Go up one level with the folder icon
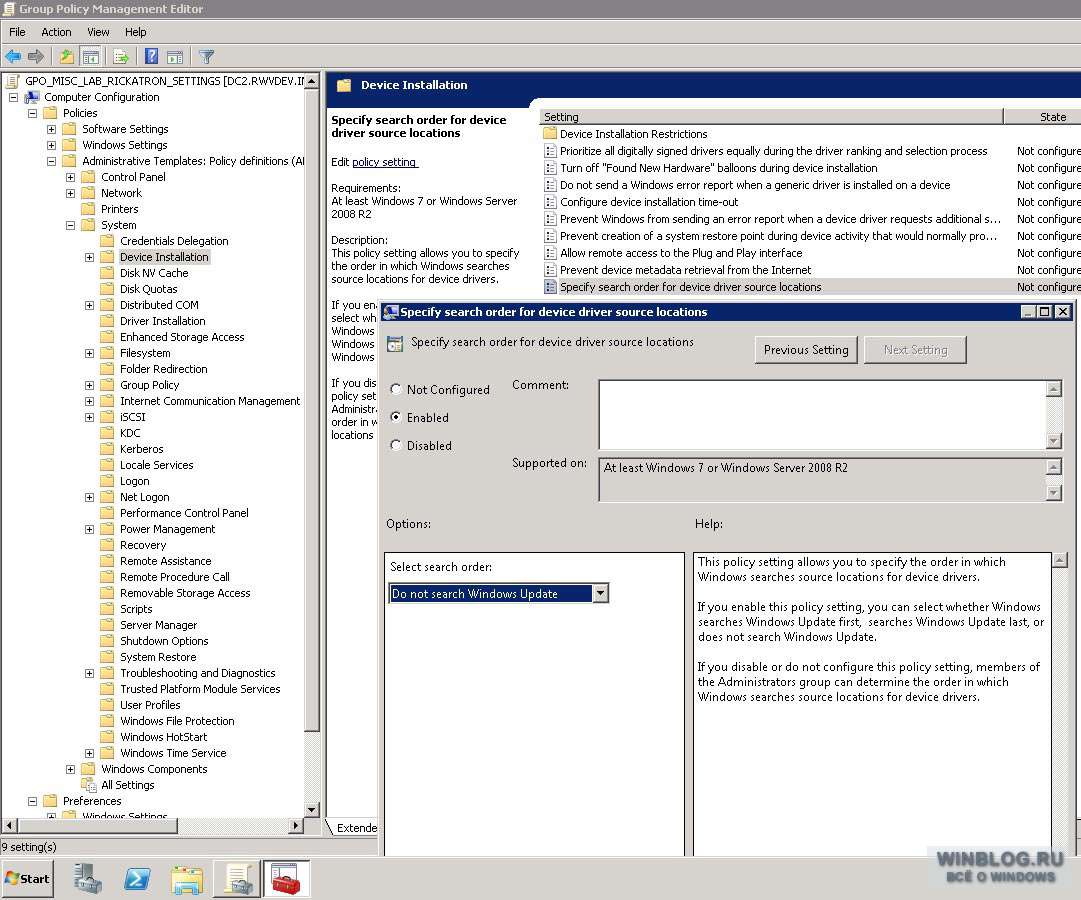Screen dimensions: 1081x900 coord(66,57)
